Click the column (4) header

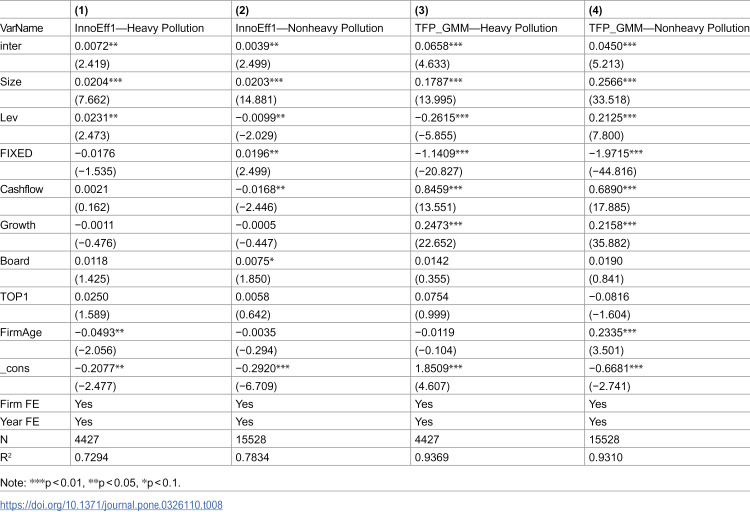[596, 10]
